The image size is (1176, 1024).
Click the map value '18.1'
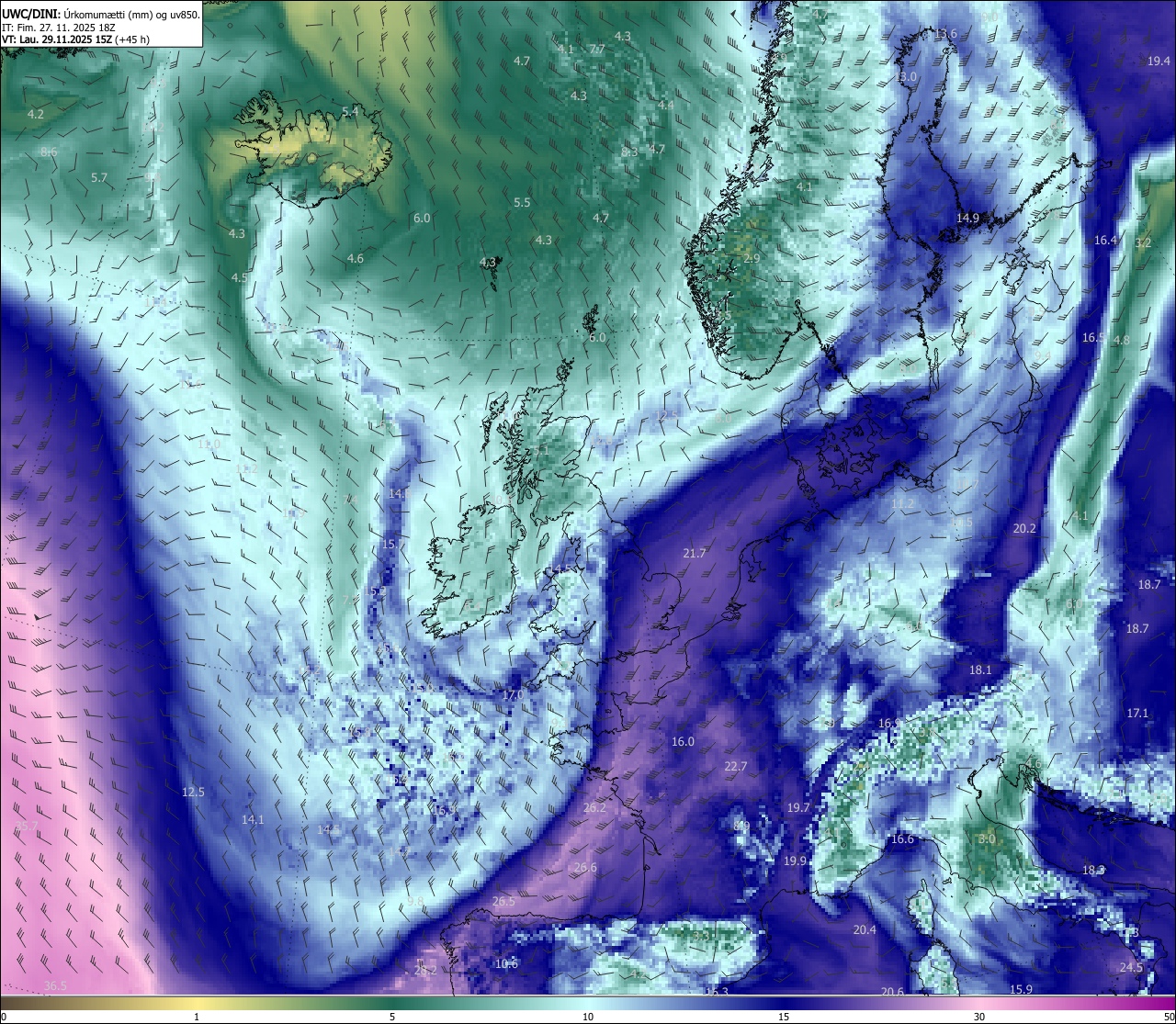point(980,670)
